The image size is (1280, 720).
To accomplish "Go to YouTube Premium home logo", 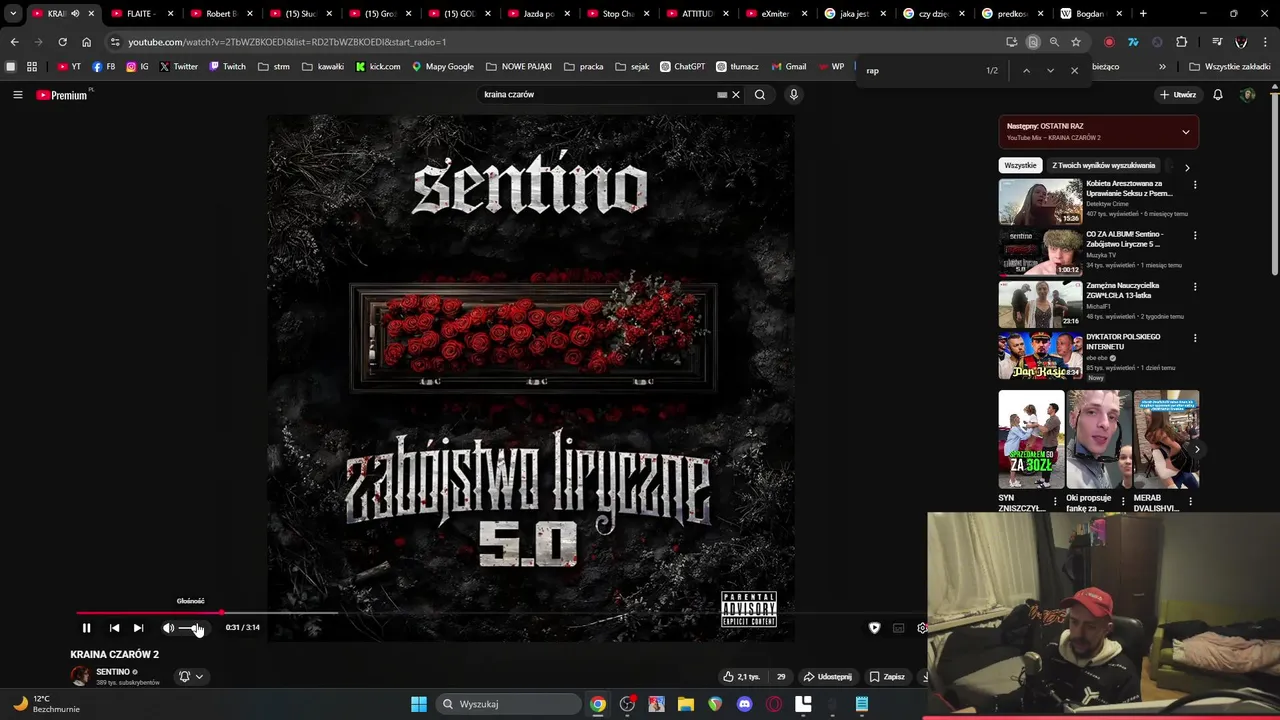I will (62, 95).
